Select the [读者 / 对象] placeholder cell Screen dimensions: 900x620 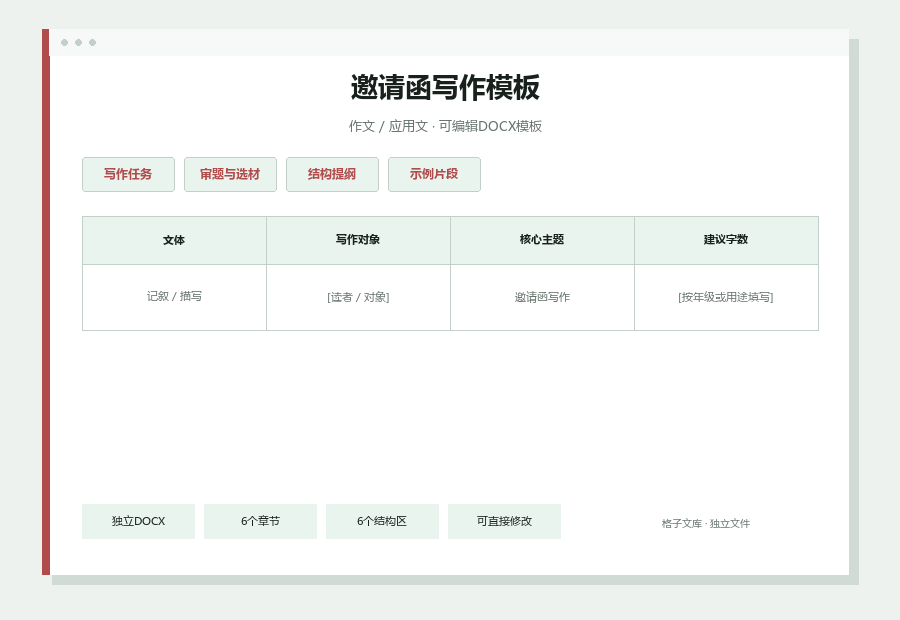click(x=358, y=297)
